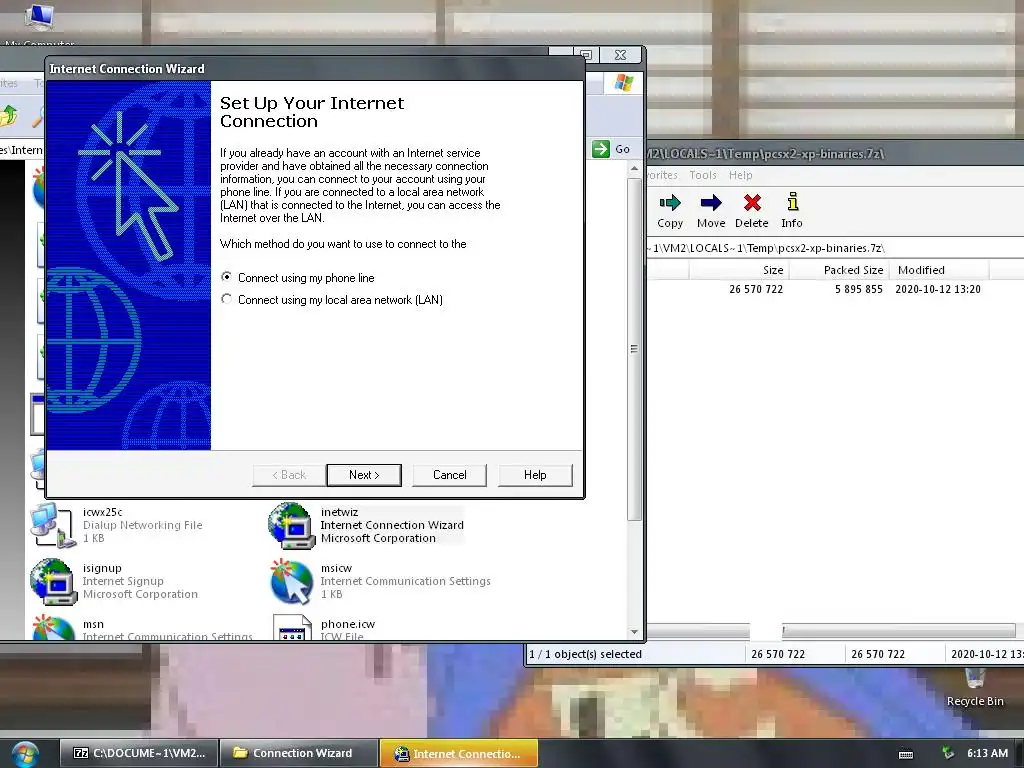Sort by Packed Size column in 7-Zip
This screenshot has height=768, width=1024.
839,270
